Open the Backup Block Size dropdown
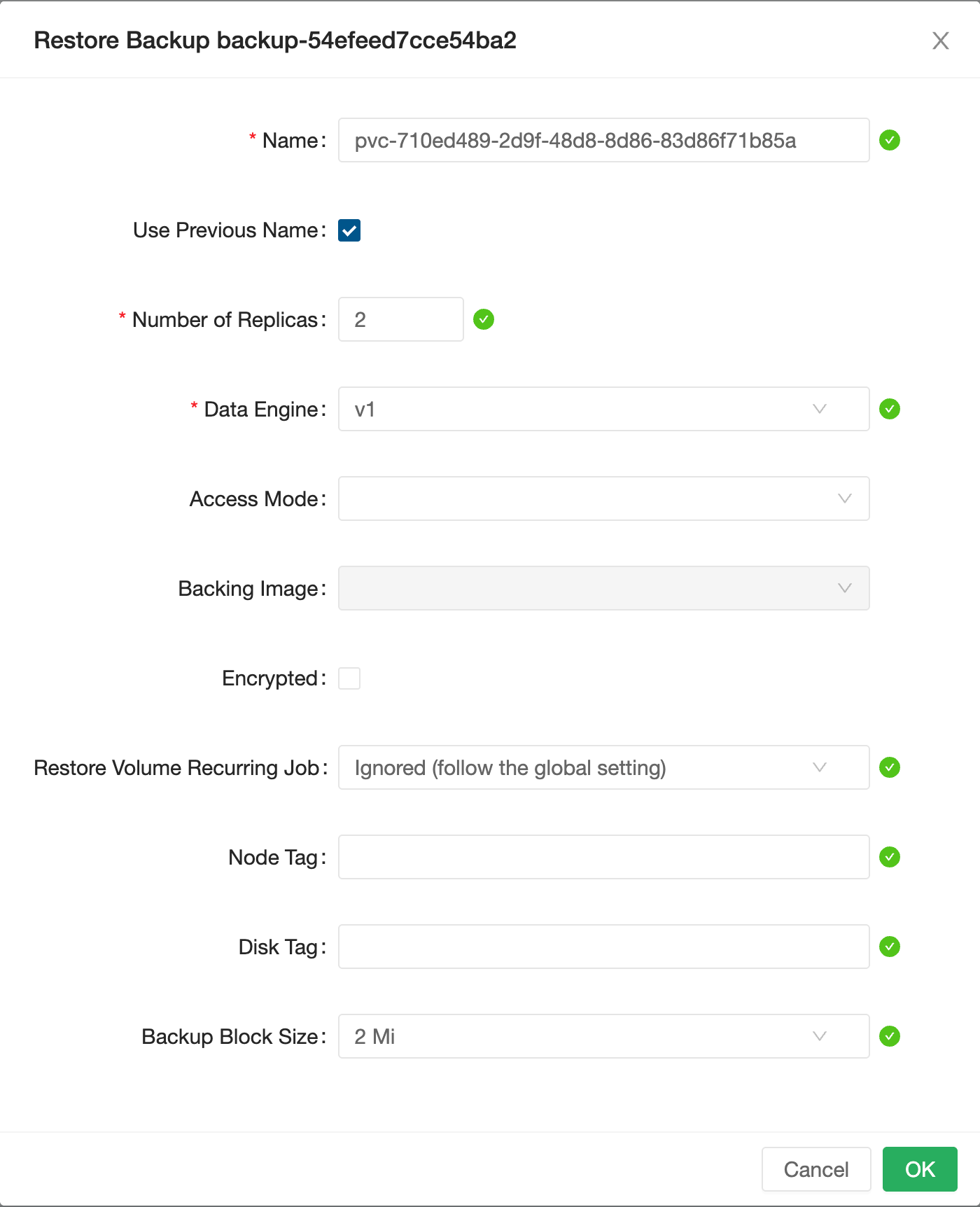Screen dimensions: 980x1207 point(603,1036)
